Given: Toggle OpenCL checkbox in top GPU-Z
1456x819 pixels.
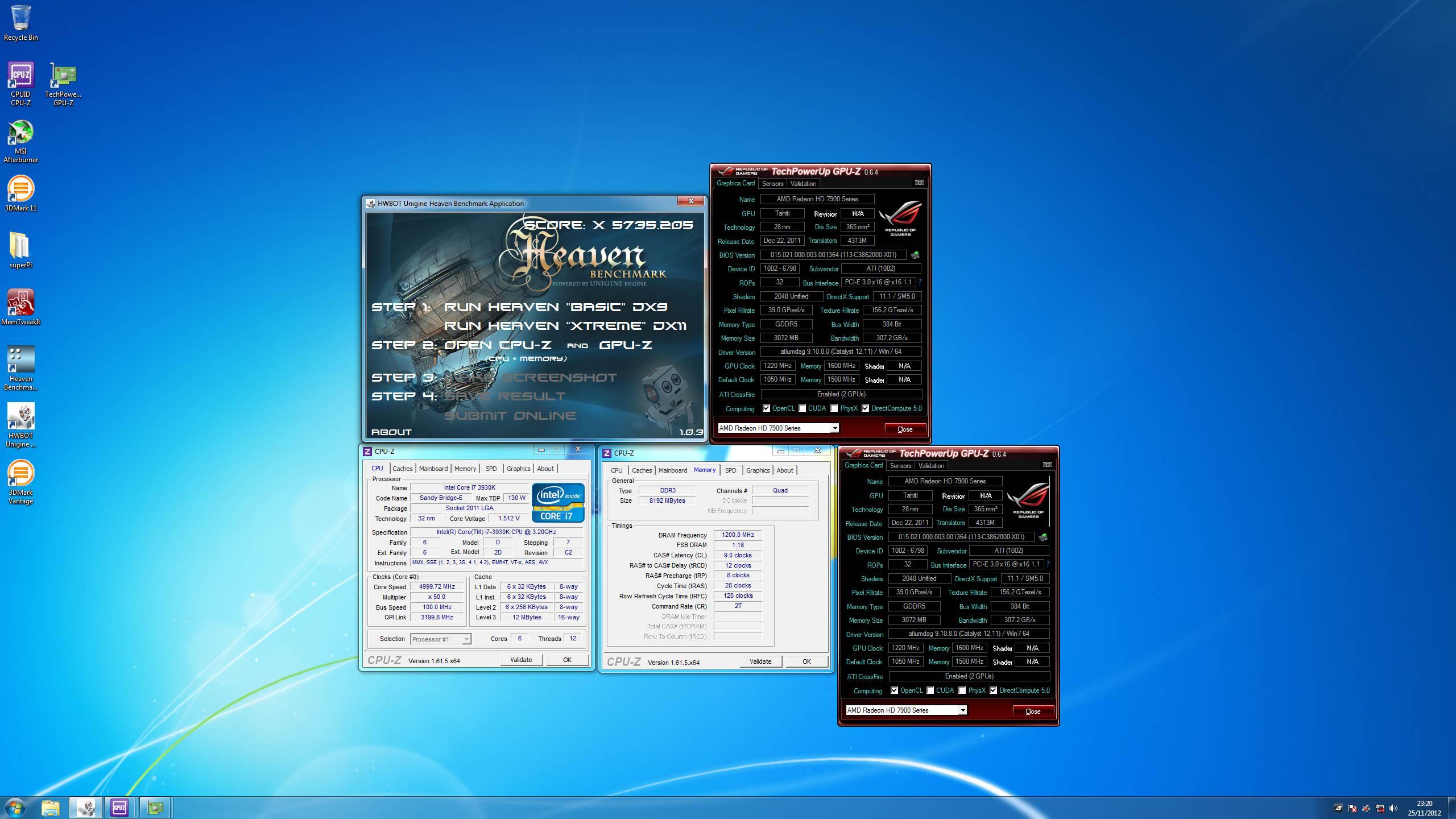Looking at the screenshot, I should point(766,408).
